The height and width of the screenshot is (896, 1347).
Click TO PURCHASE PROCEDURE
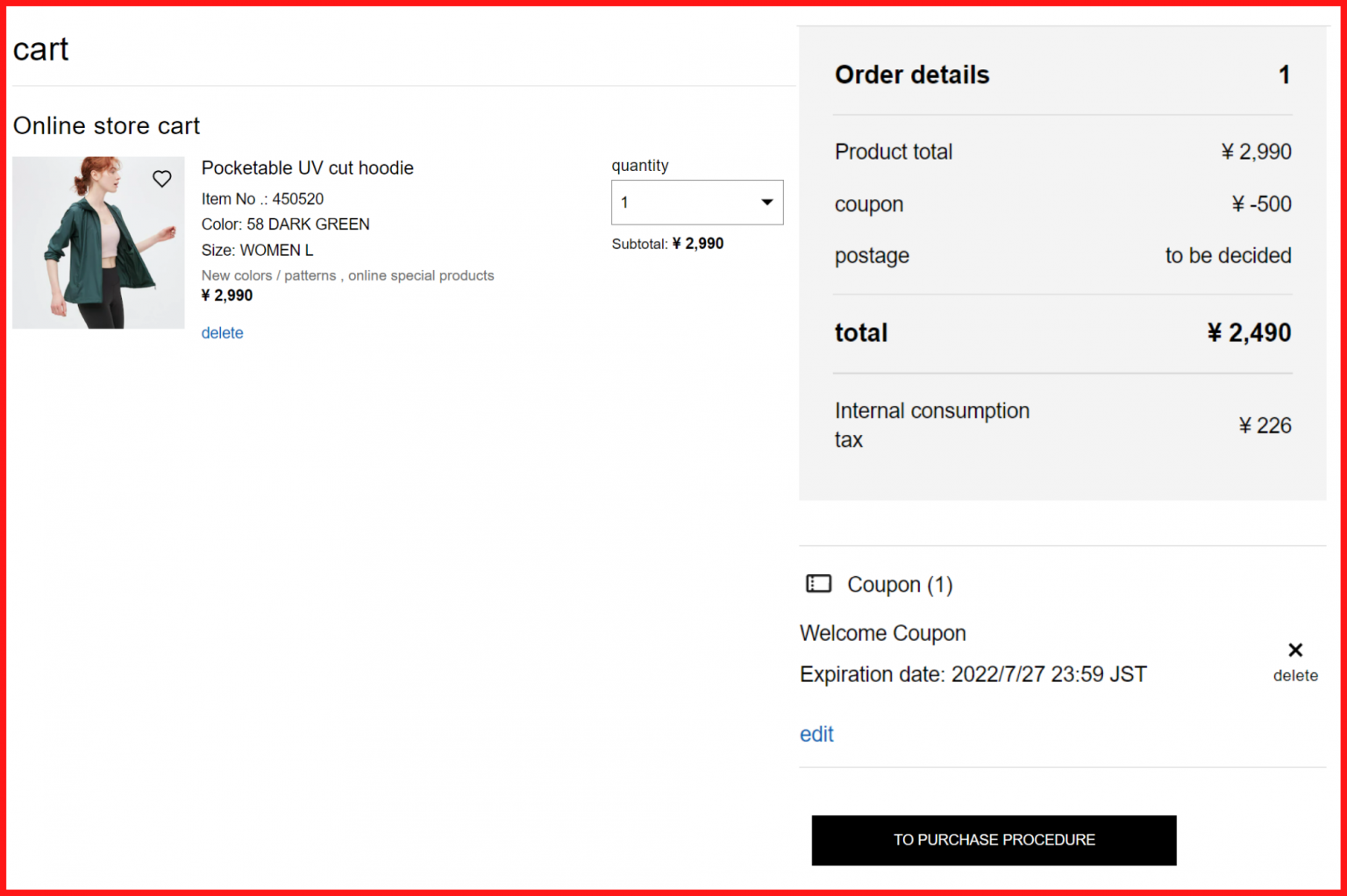[994, 840]
